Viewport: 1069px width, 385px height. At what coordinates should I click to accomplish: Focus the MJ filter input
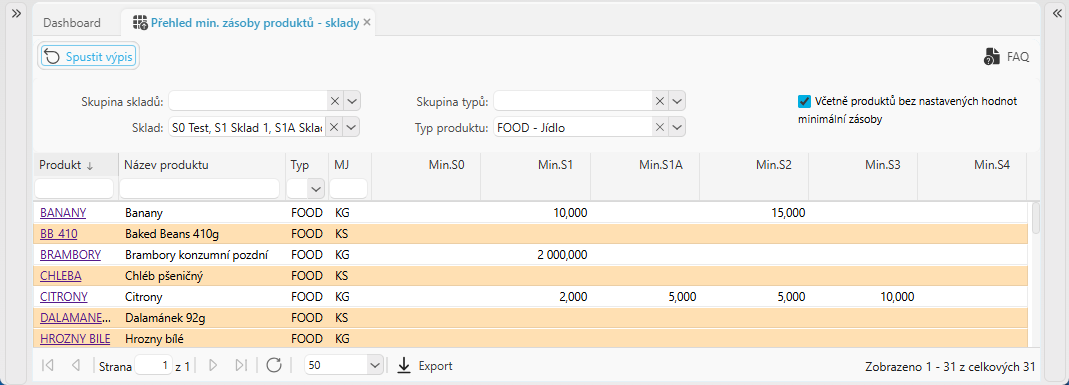click(349, 188)
